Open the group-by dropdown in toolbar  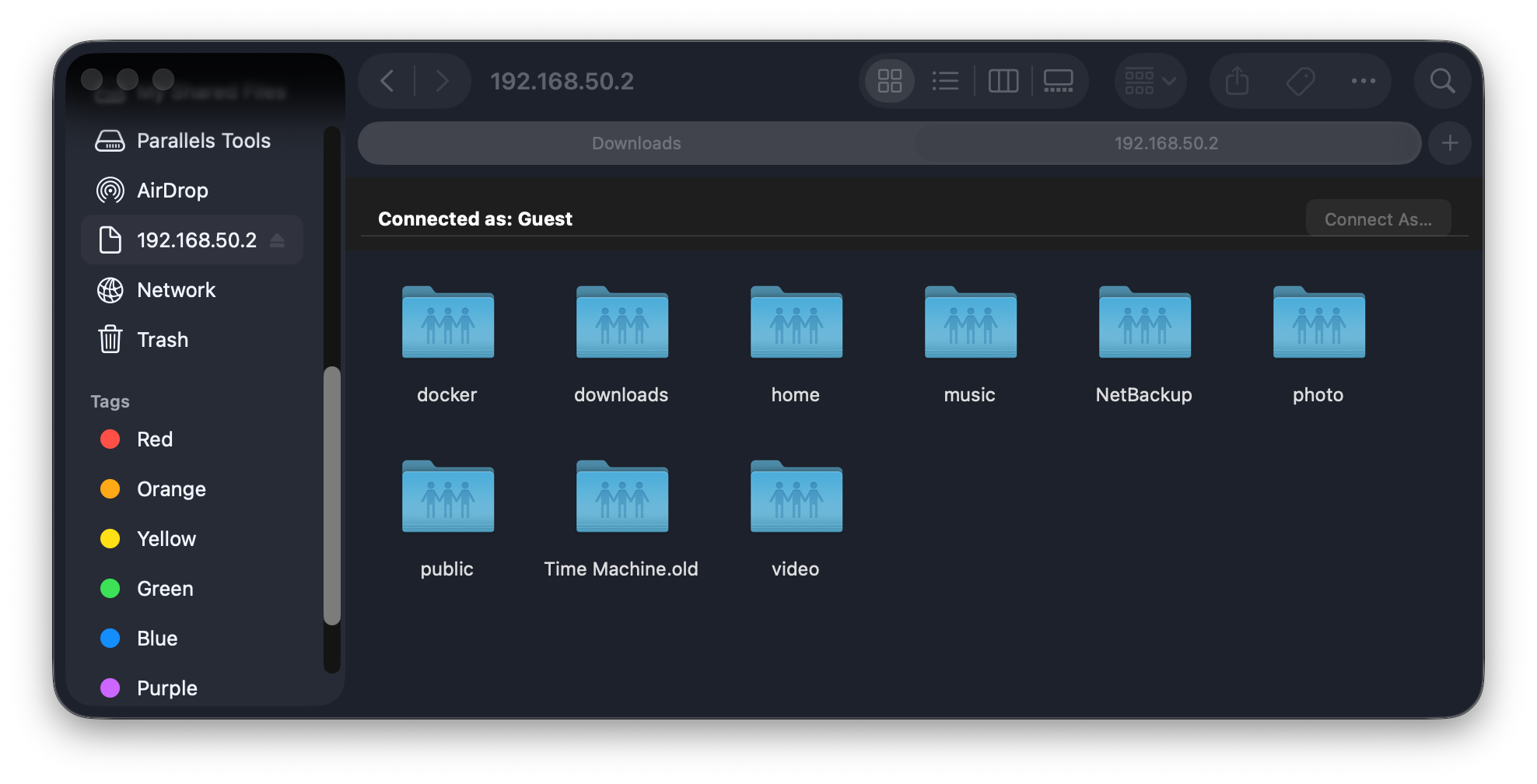[1150, 81]
